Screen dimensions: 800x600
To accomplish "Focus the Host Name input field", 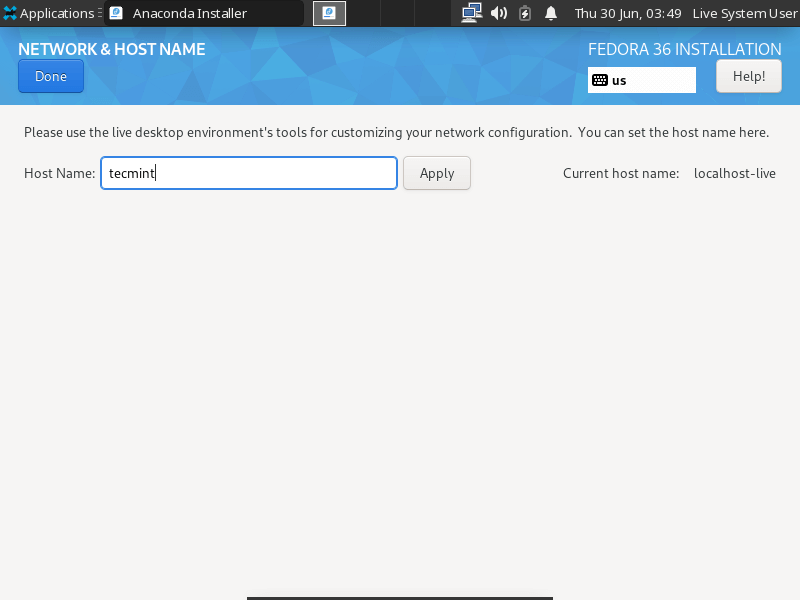I will (249, 173).
